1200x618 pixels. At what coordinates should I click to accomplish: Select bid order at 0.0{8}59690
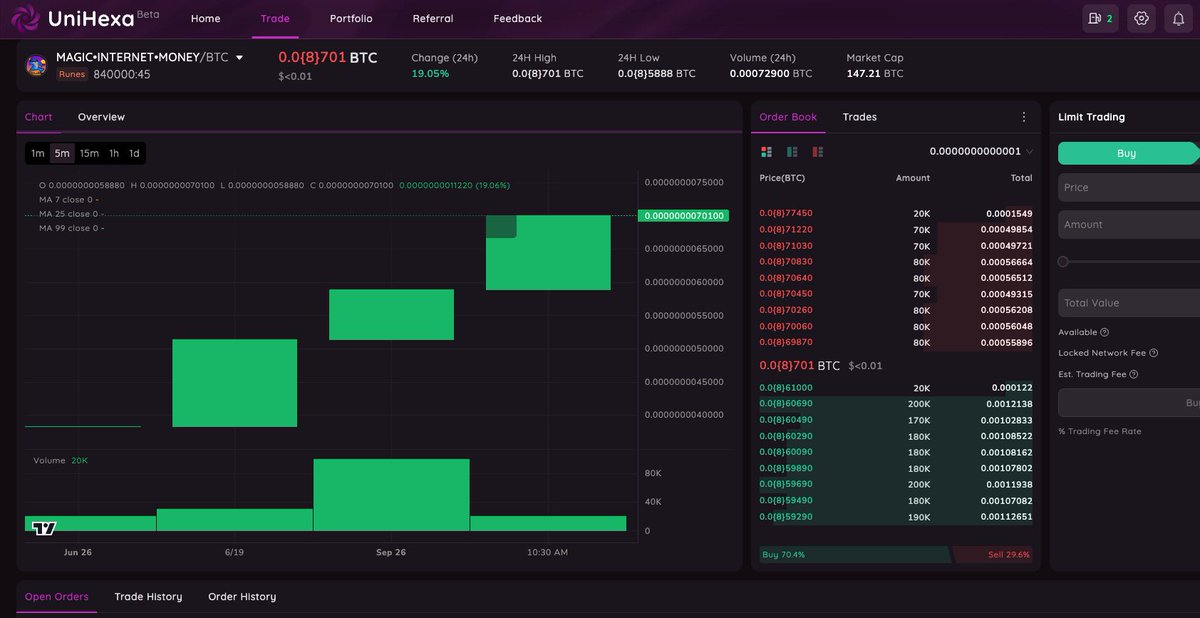click(896, 484)
